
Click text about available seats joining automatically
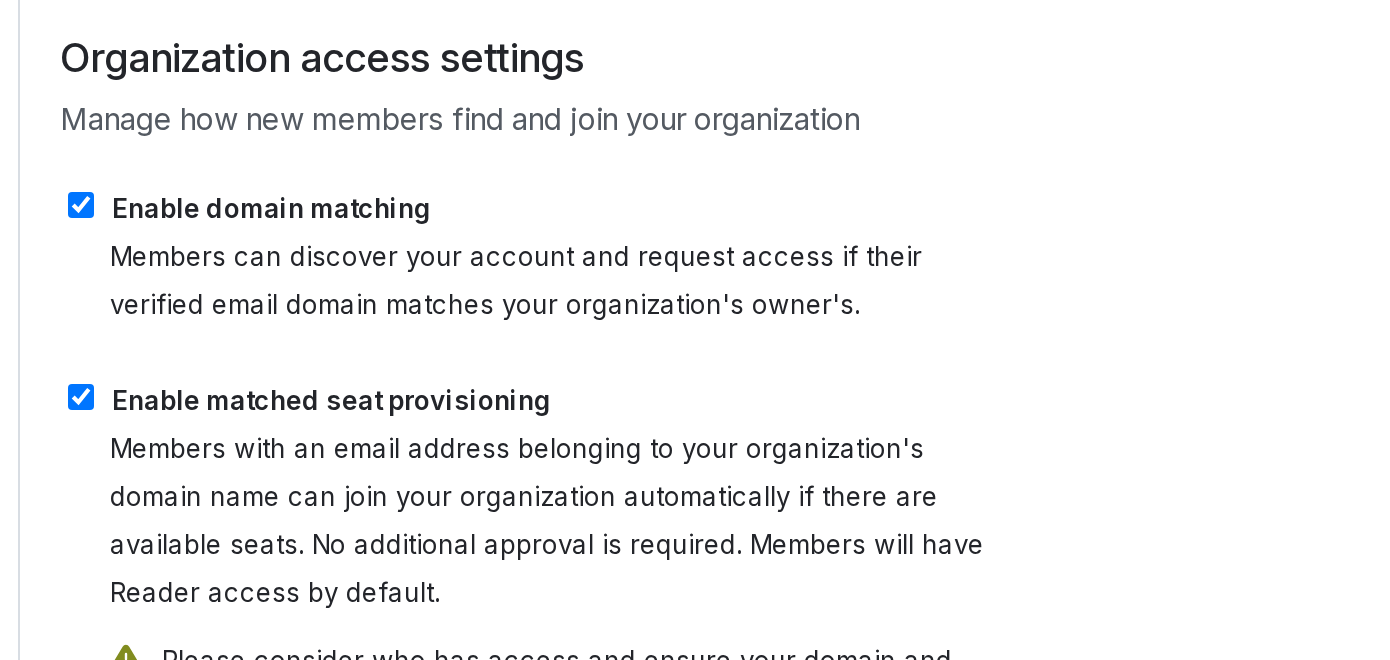point(523,497)
